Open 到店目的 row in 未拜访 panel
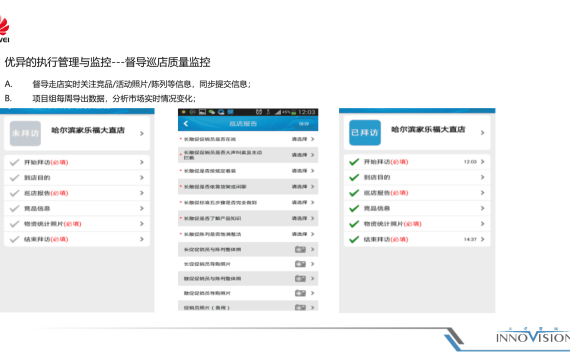Image resolution: width=570 pixels, height=360 pixels. (x=77, y=177)
